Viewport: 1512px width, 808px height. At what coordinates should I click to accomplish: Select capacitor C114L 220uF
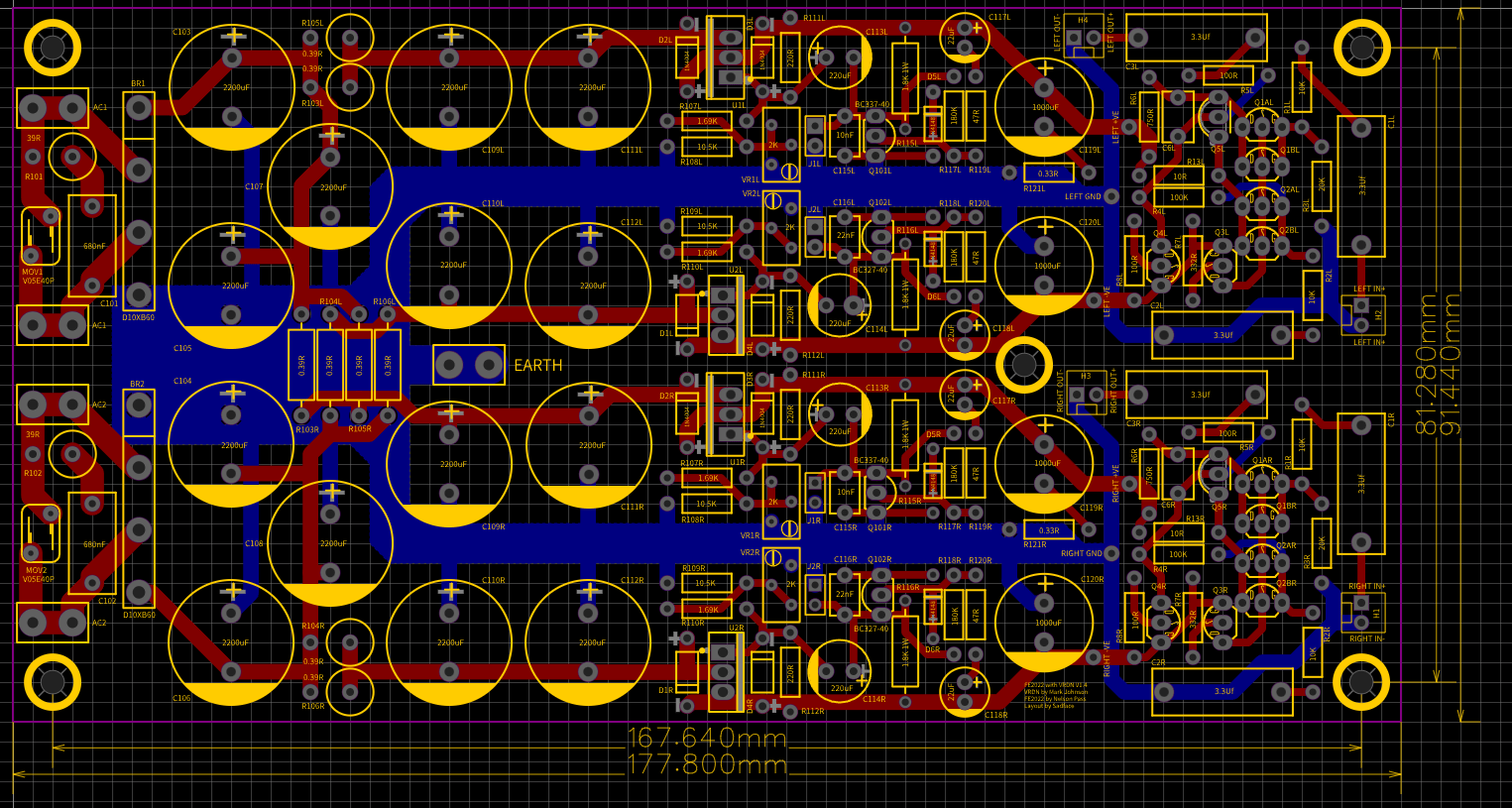(840, 305)
